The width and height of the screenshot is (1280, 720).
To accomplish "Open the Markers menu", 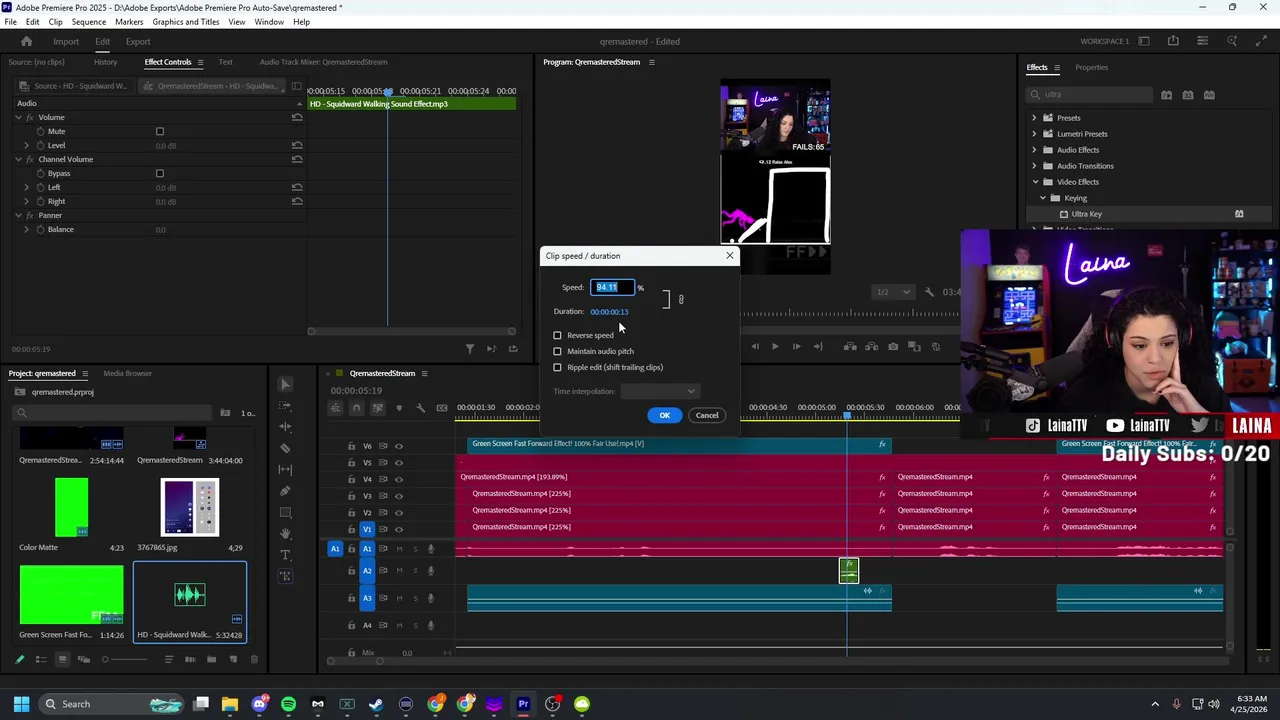I will coord(129,22).
